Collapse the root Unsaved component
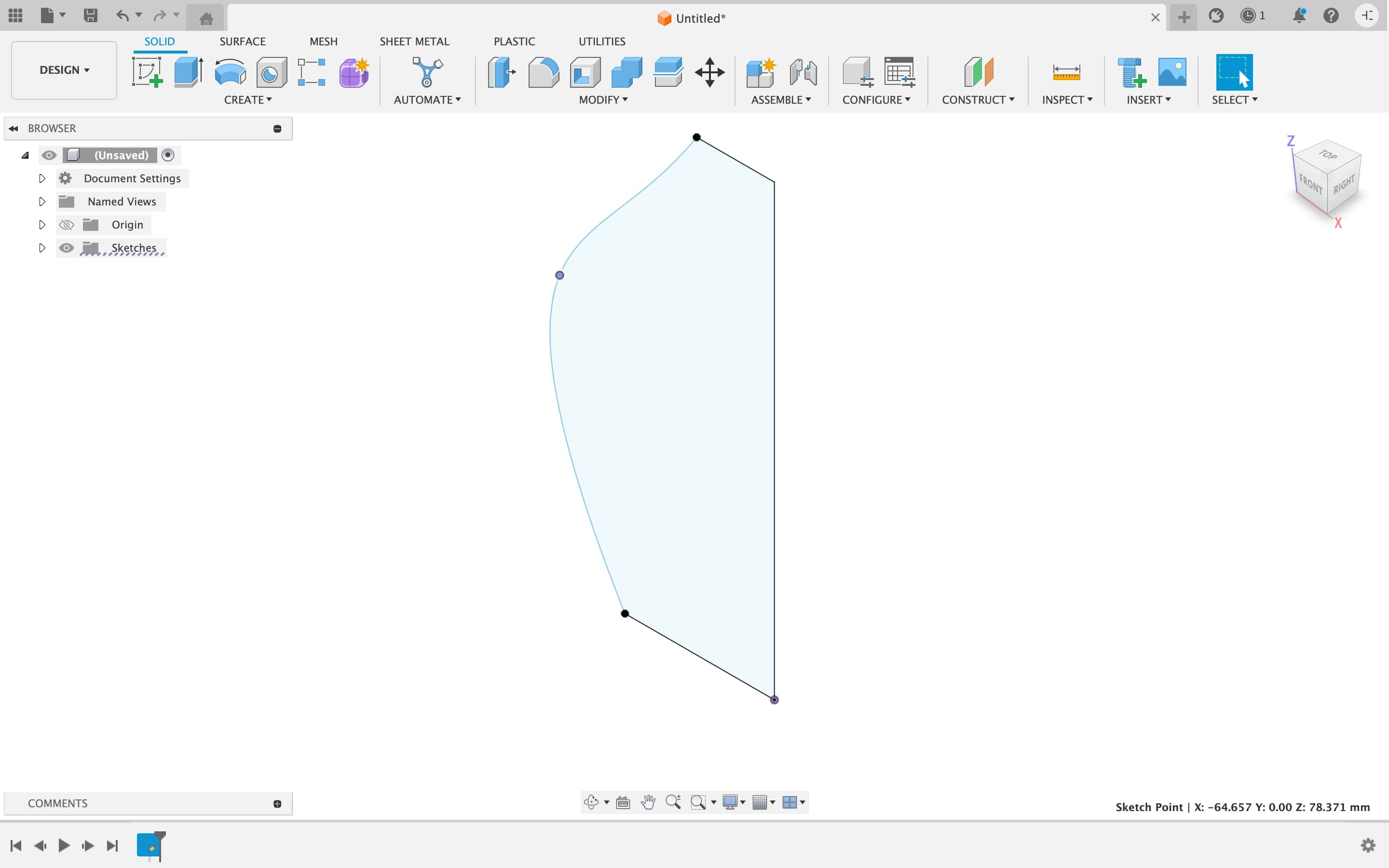This screenshot has width=1389, height=868. pos(25,155)
